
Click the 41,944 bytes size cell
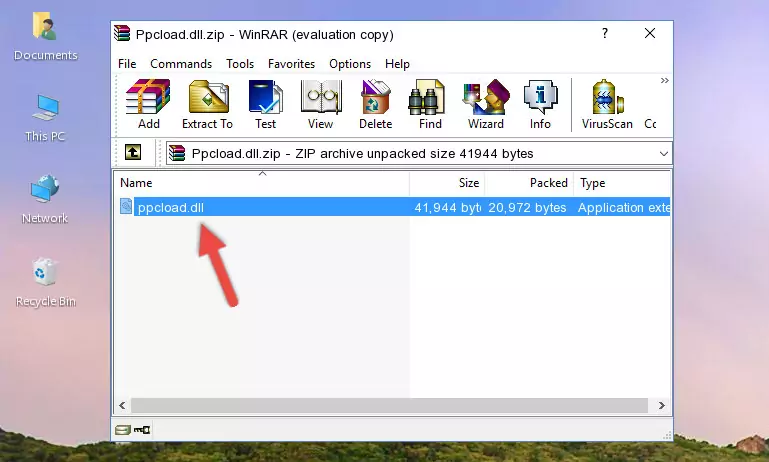pos(447,208)
